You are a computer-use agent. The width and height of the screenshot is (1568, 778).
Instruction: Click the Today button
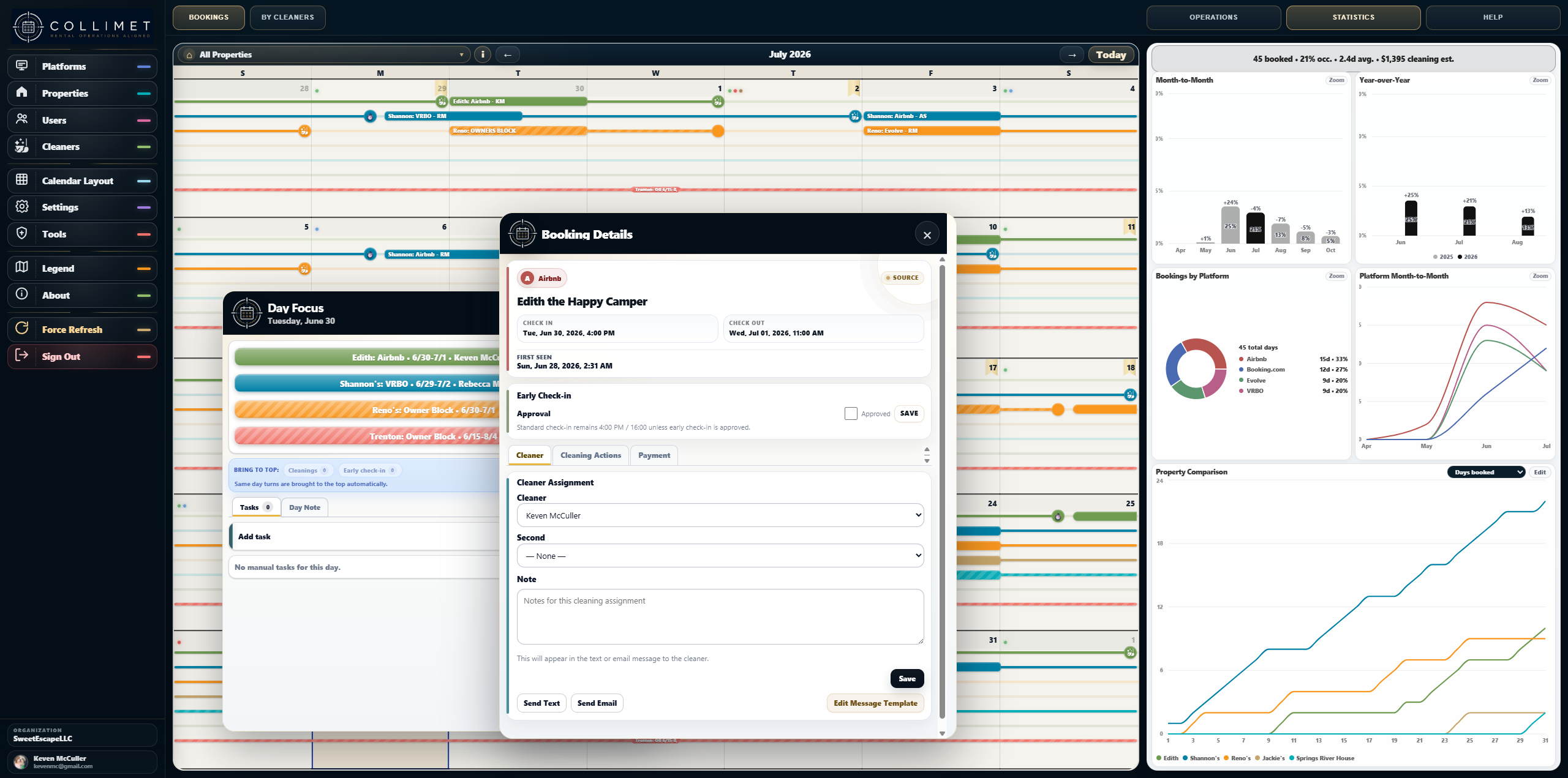pos(1111,55)
